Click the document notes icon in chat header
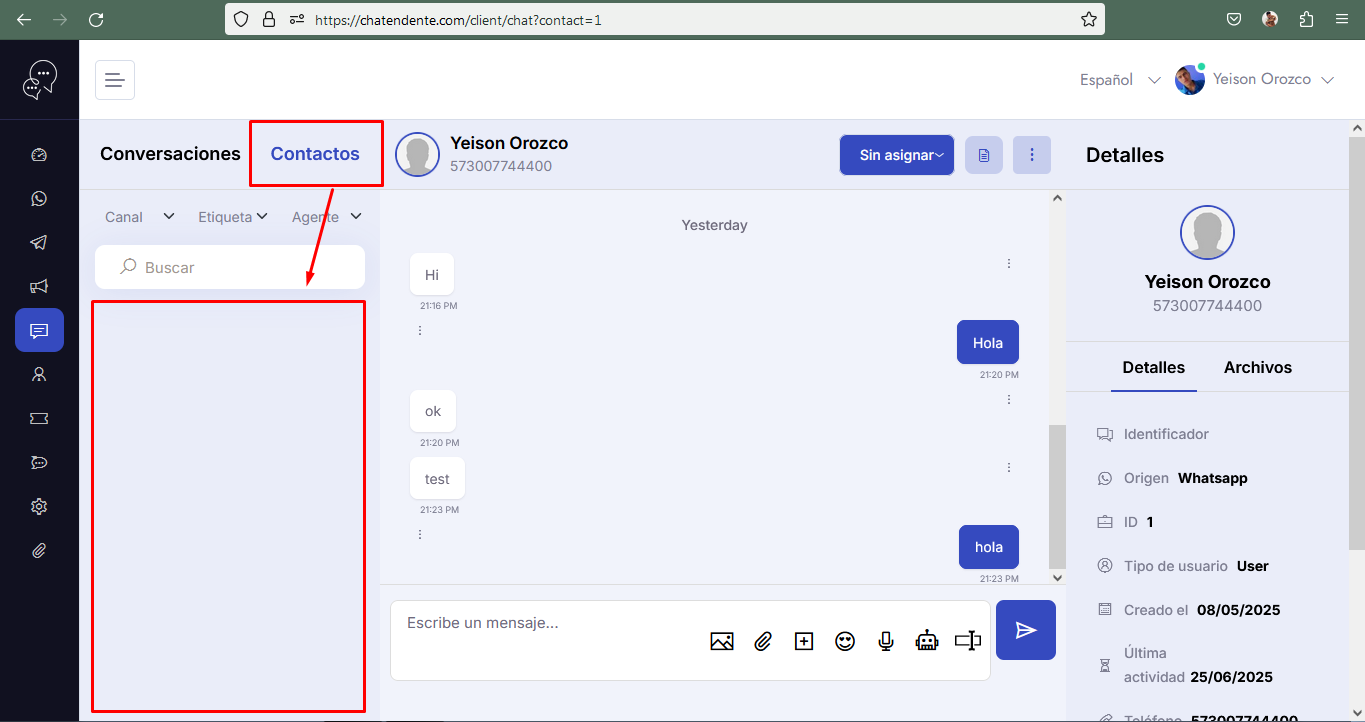The width and height of the screenshot is (1365, 722). click(984, 155)
